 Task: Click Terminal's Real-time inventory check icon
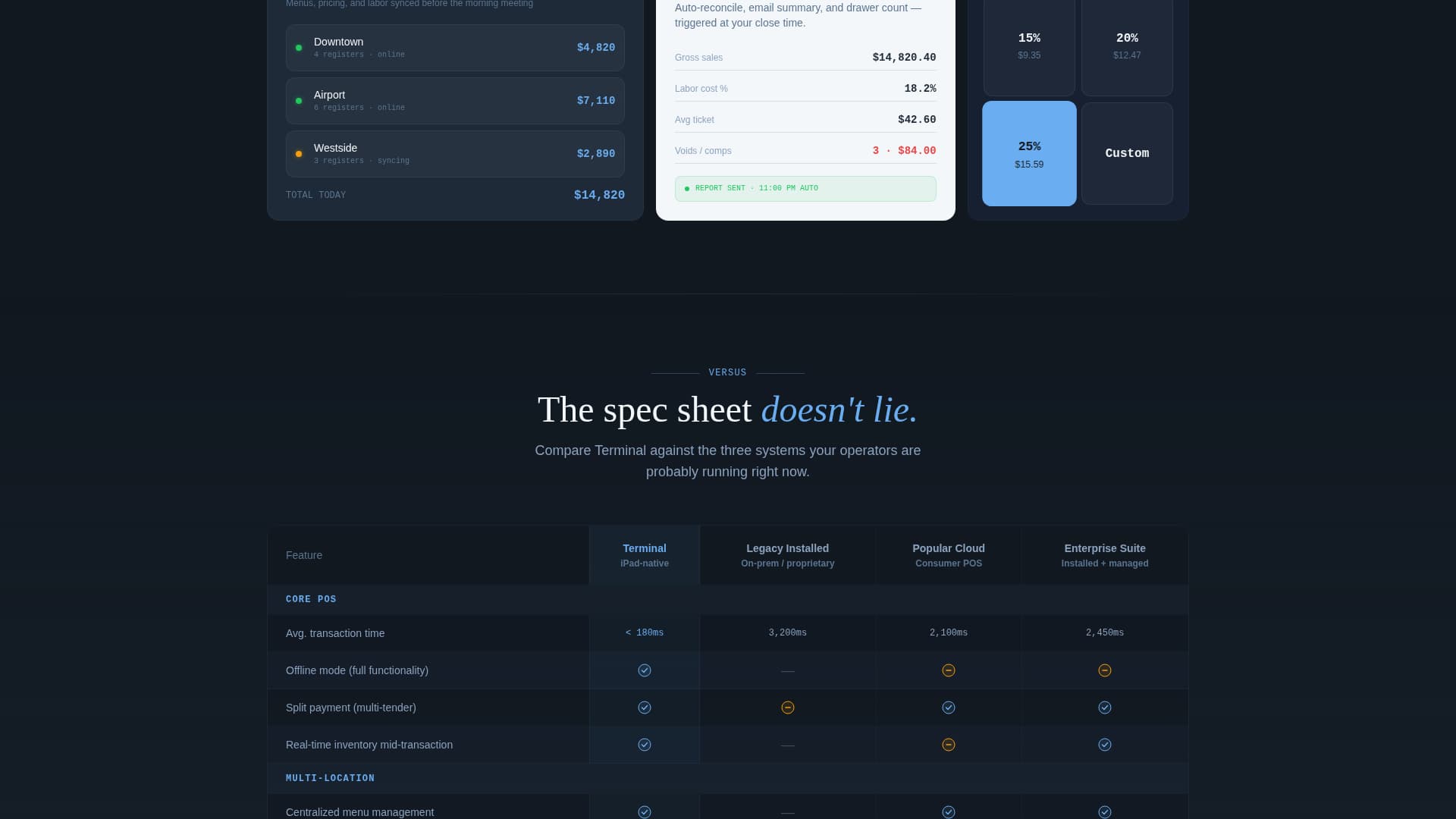[645, 745]
